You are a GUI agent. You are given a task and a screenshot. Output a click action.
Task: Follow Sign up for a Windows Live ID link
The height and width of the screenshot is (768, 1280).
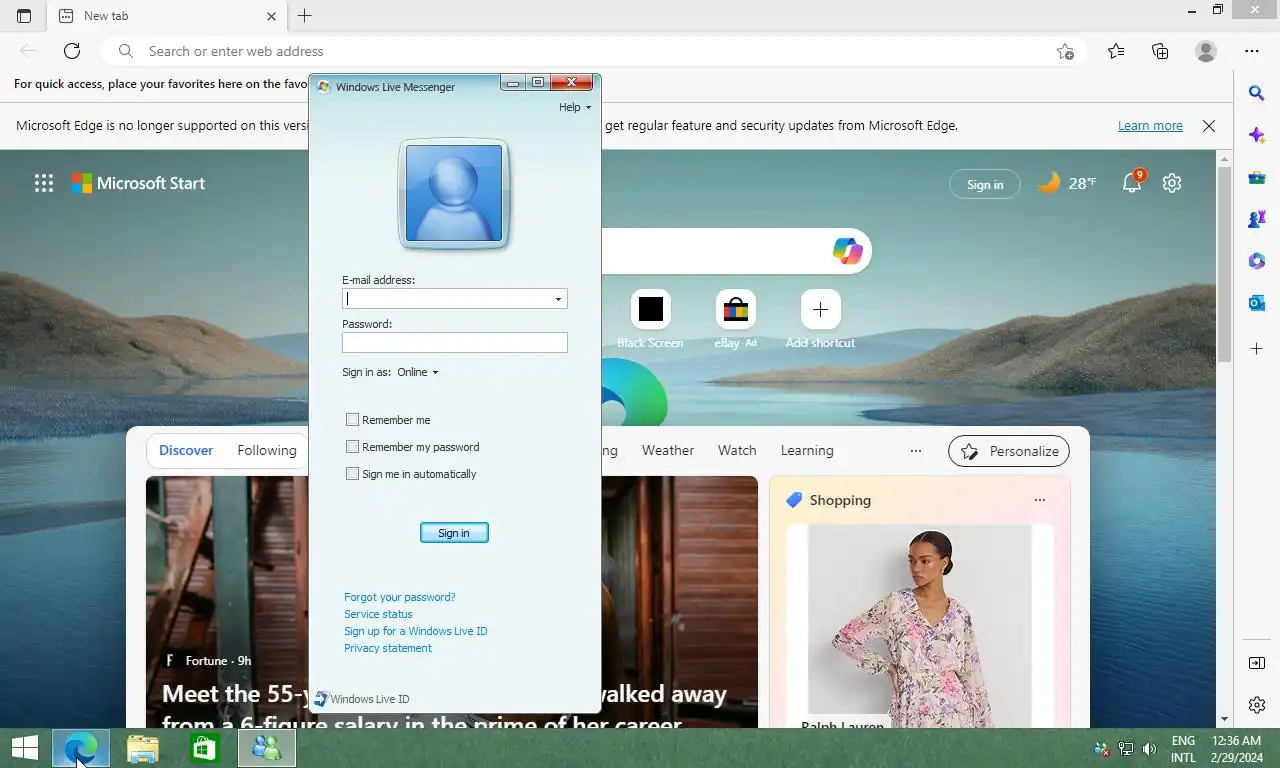416,631
